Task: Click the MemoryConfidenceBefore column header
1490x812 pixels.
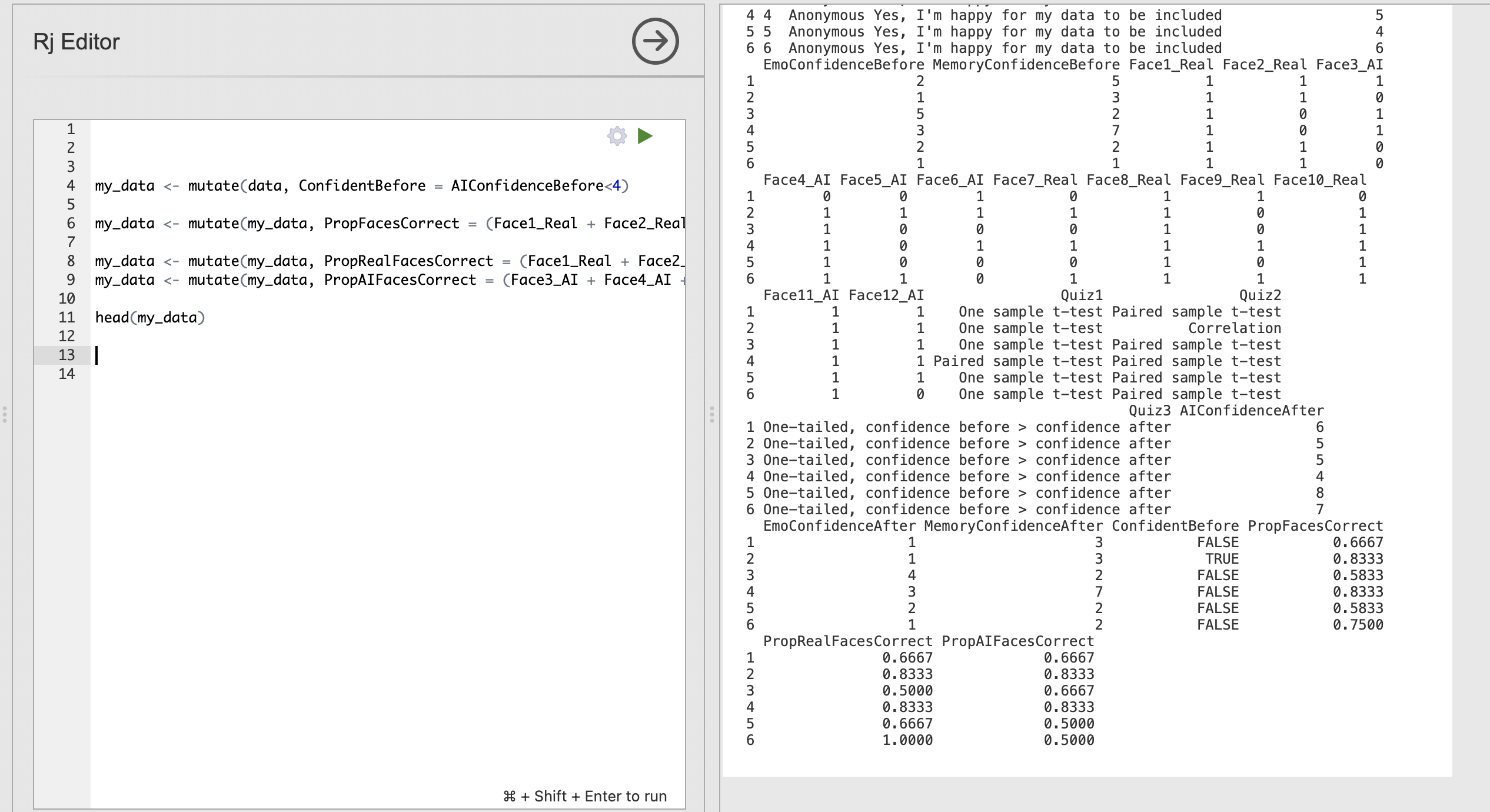Action: 1026,65
